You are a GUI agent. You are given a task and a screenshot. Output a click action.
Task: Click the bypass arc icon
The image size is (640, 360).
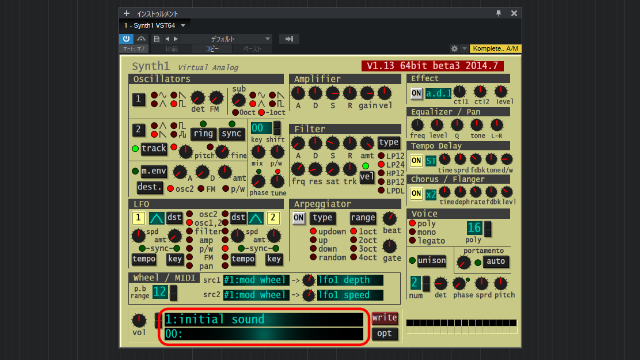tap(141, 39)
